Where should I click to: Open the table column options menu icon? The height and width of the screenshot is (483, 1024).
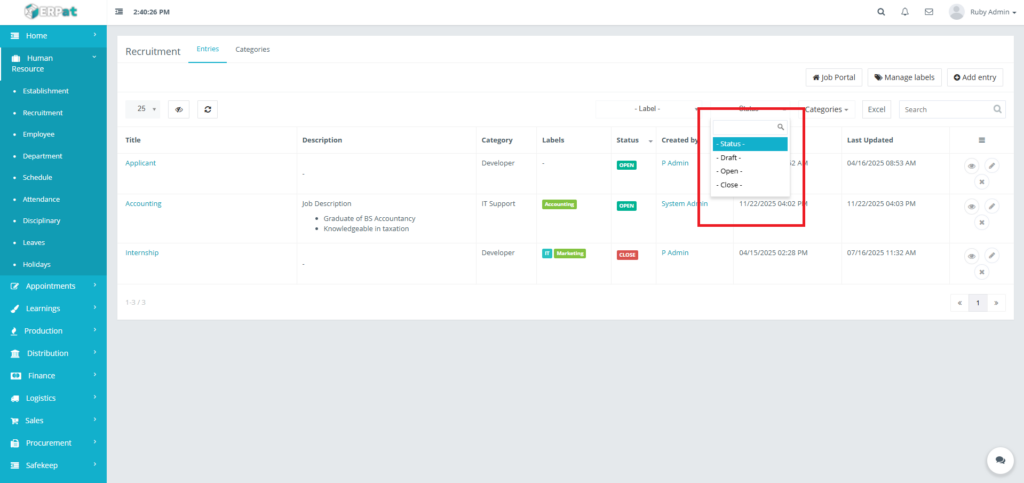click(981, 140)
